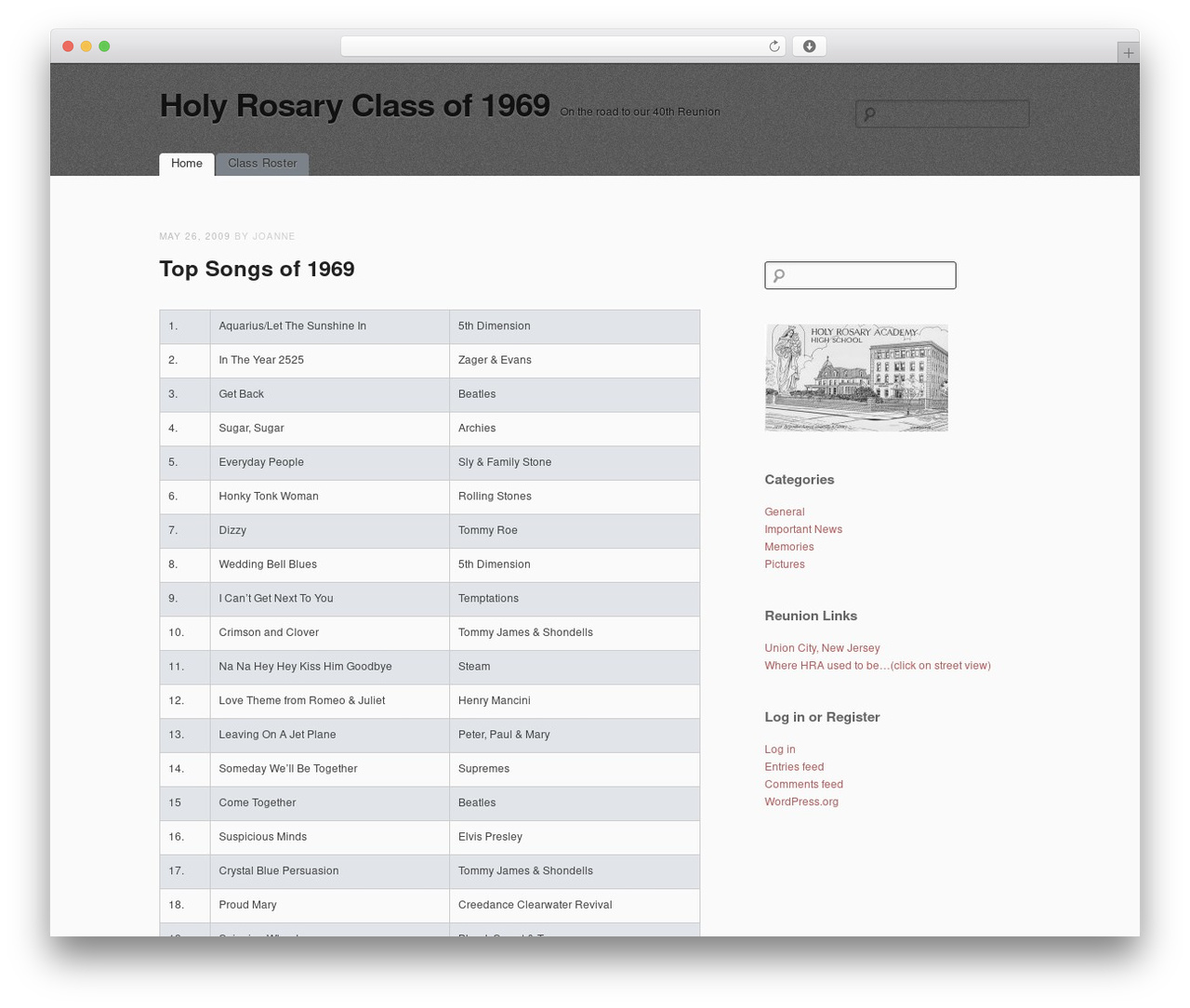Viewport: 1190px width, 1008px height.
Task: Open the Where HRA used to be link
Action: (878, 666)
